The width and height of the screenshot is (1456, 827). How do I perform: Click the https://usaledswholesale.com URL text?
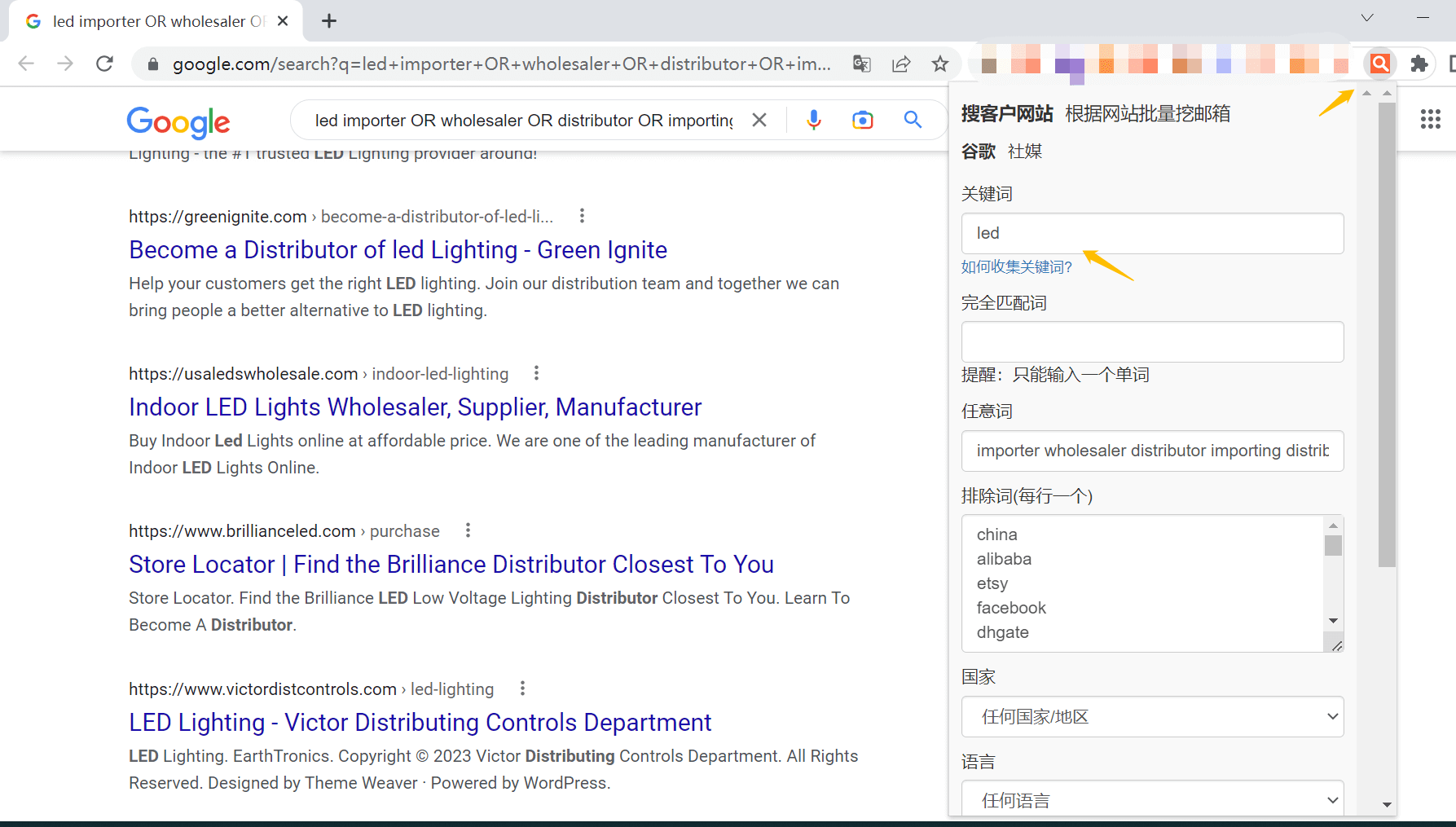[x=243, y=374]
